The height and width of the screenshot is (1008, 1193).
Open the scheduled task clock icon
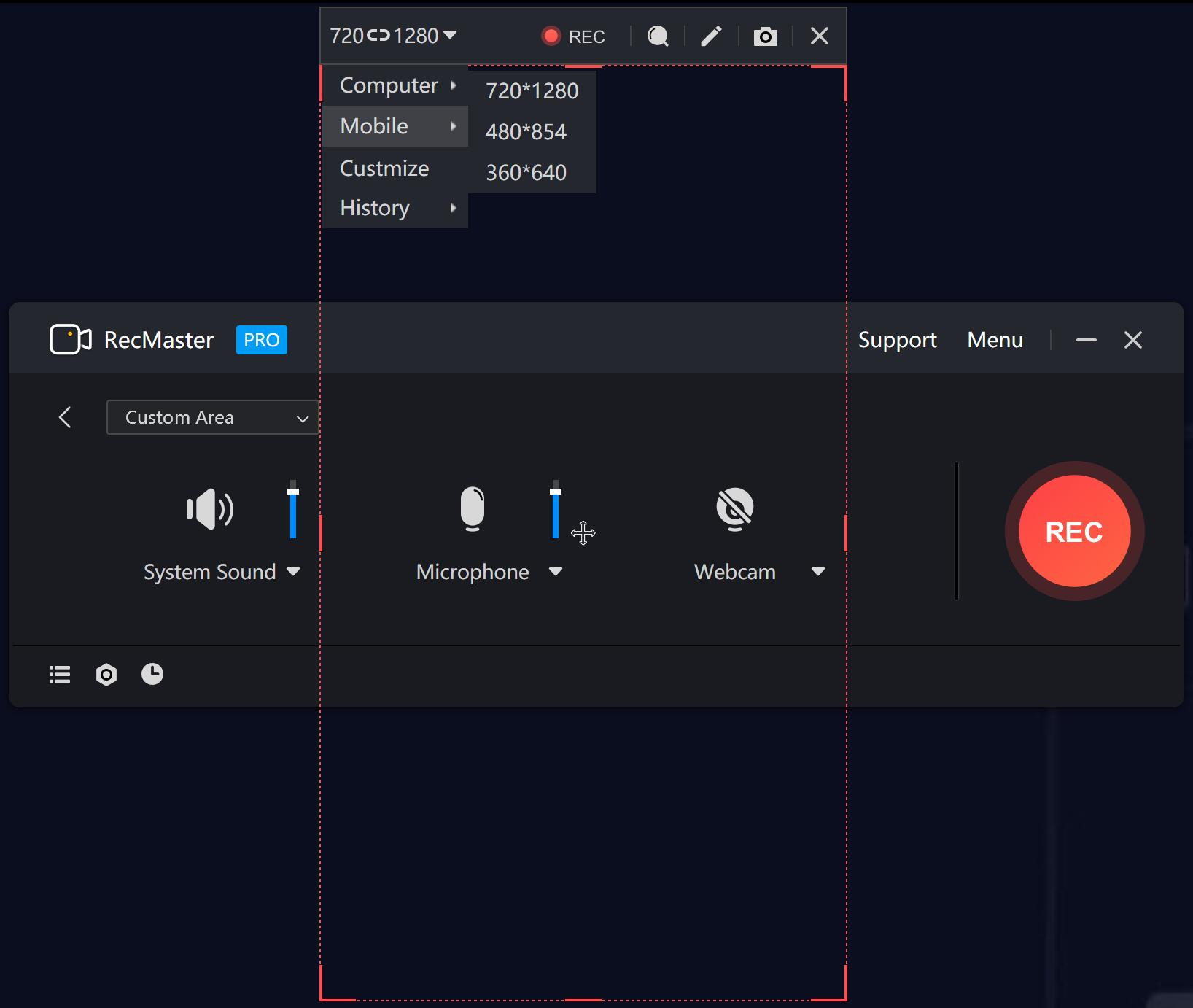click(152, 674)
